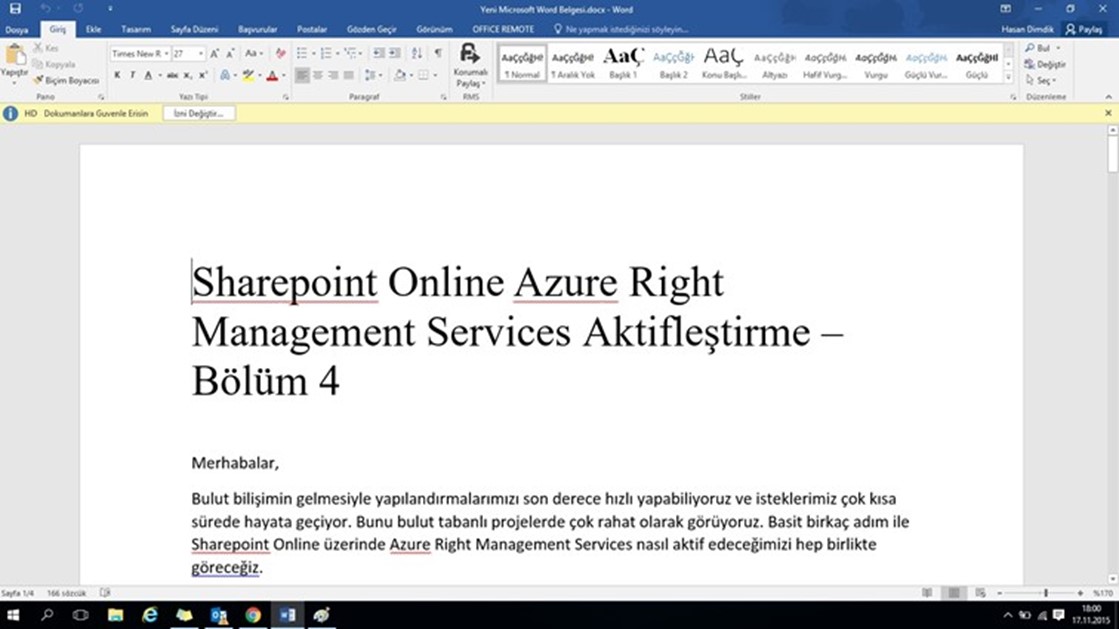This screenshot has height=629, width=1119.
Task: Toggle show paragraph marks (¶)
Action: click(x=438, y=54)
